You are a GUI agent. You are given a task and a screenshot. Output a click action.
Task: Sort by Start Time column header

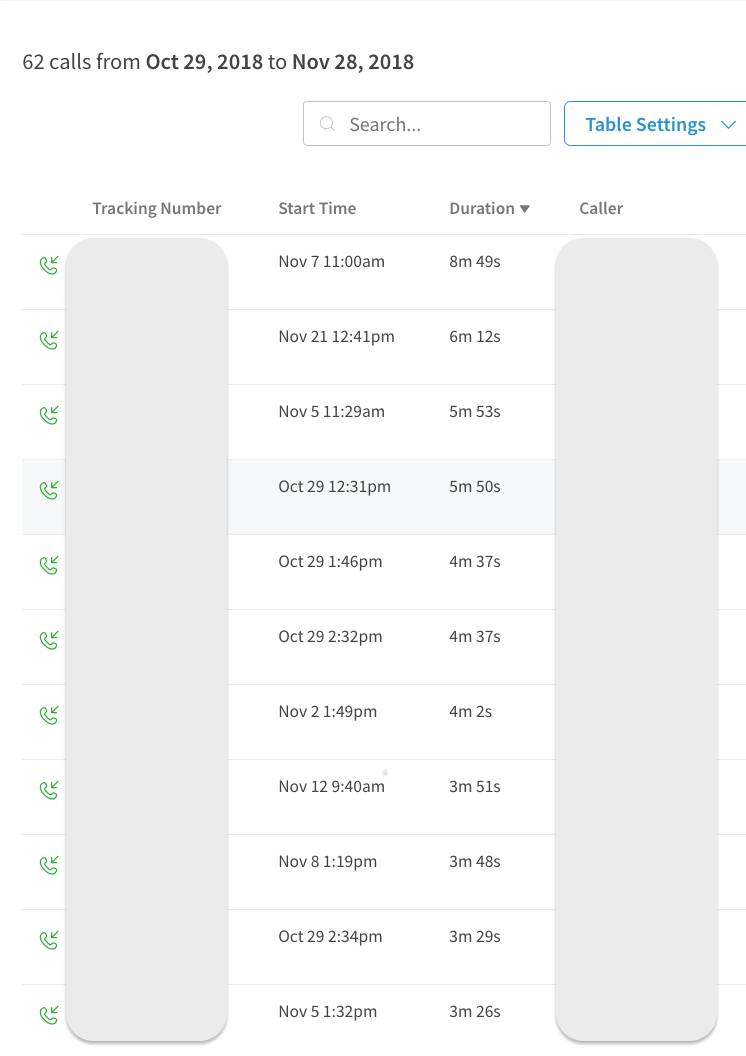click(317, 209)
